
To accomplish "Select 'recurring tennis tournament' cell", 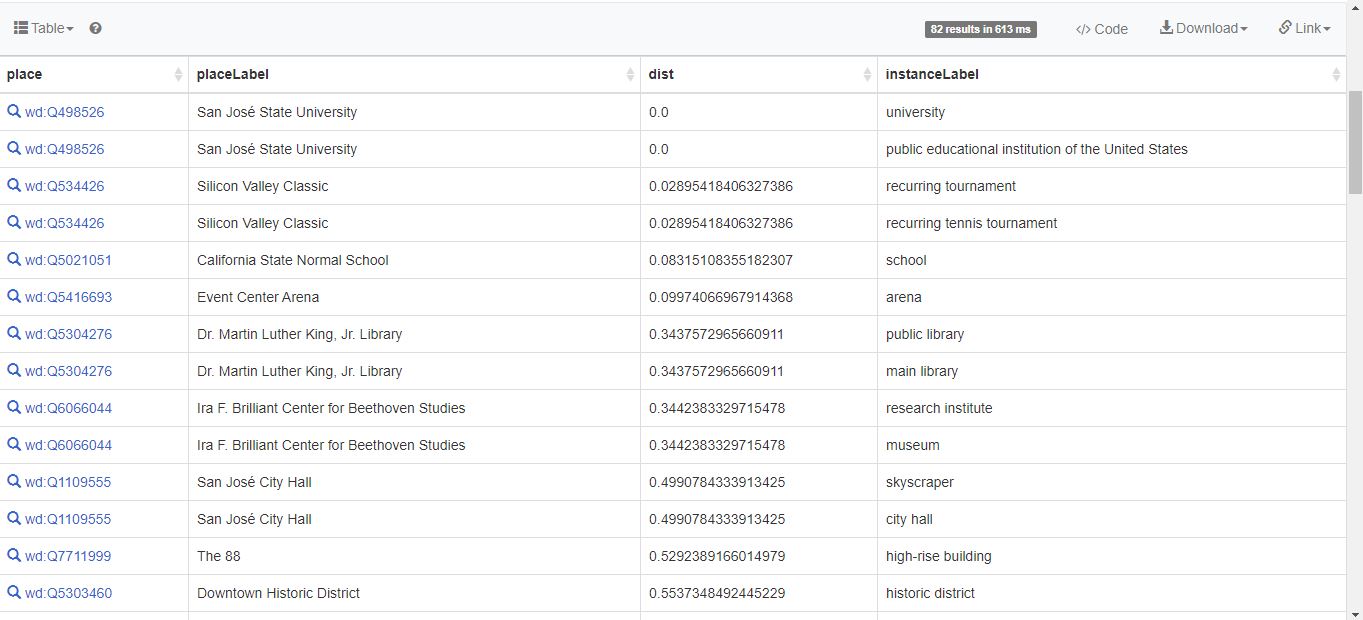I will click(1111, 223).
